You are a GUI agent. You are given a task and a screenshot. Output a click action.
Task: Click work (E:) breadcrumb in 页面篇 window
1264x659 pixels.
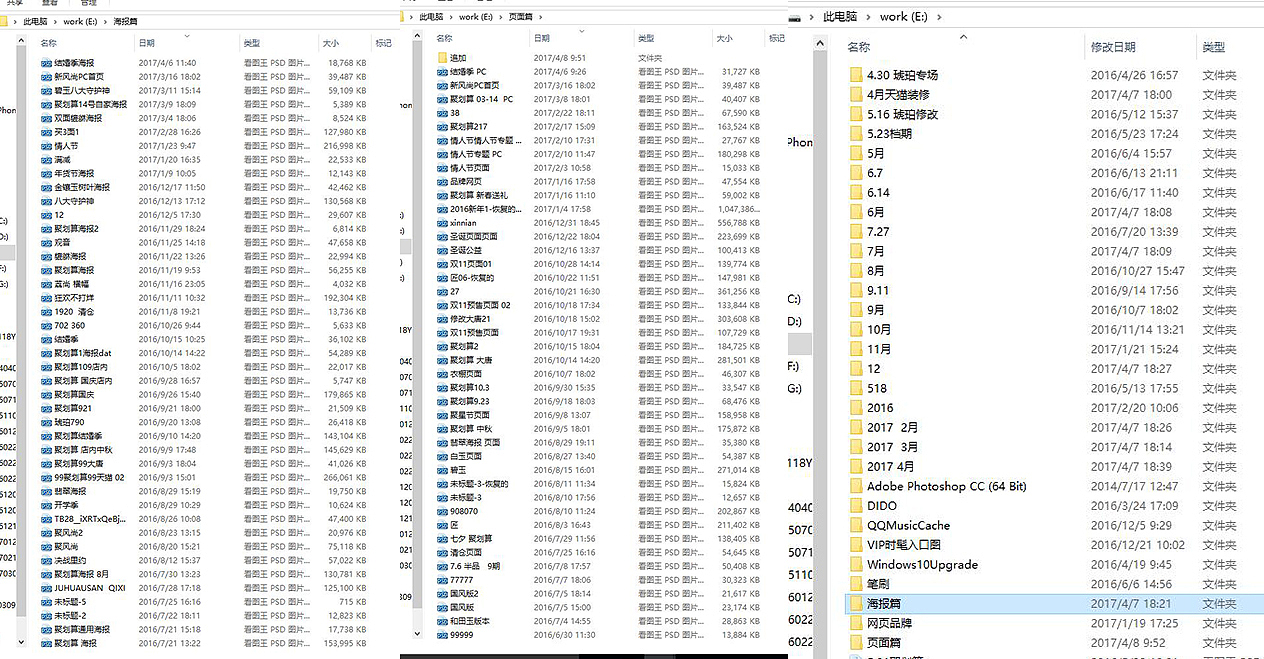[476, 17]
